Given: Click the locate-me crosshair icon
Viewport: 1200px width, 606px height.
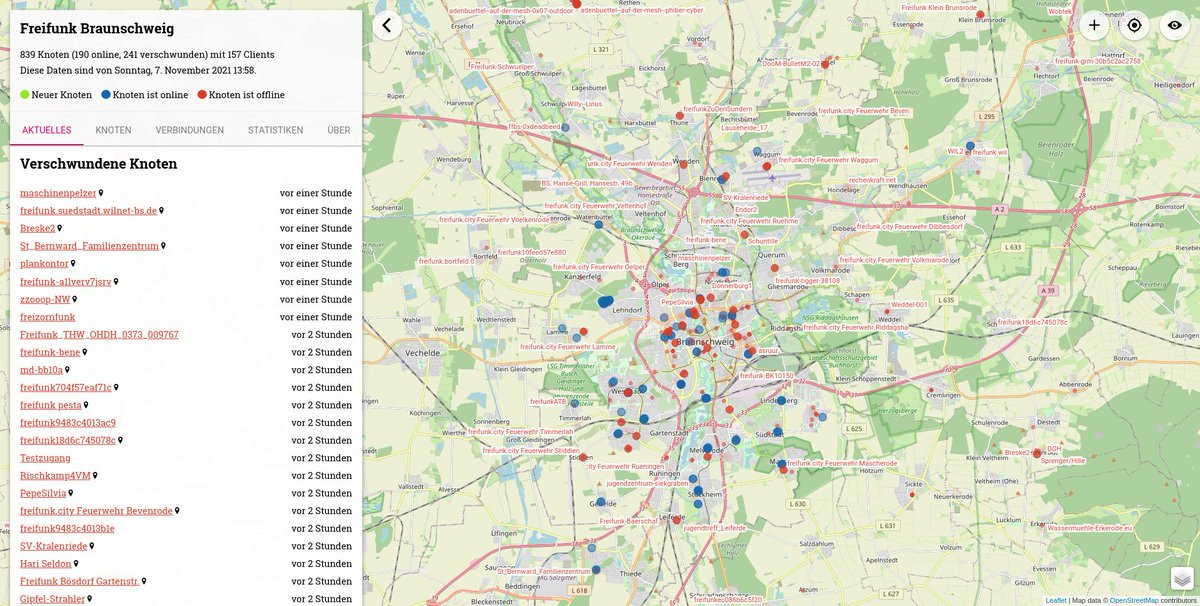Looking at the screenshot, I should (1134, 25).
